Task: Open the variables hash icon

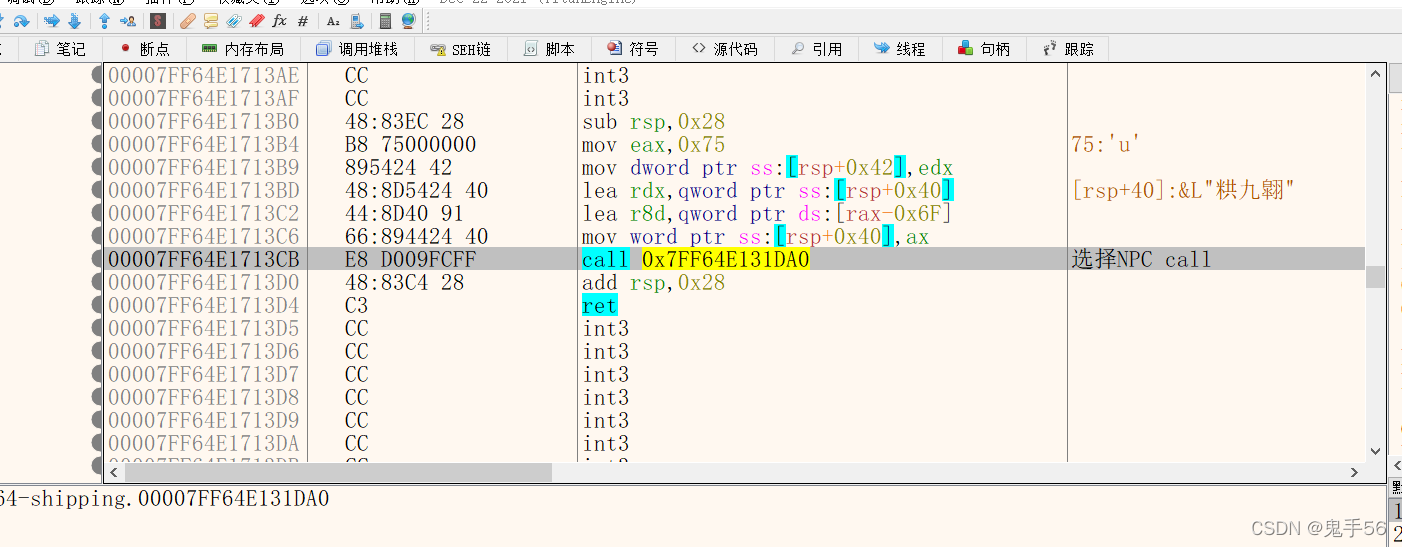Action: (302, 21)
